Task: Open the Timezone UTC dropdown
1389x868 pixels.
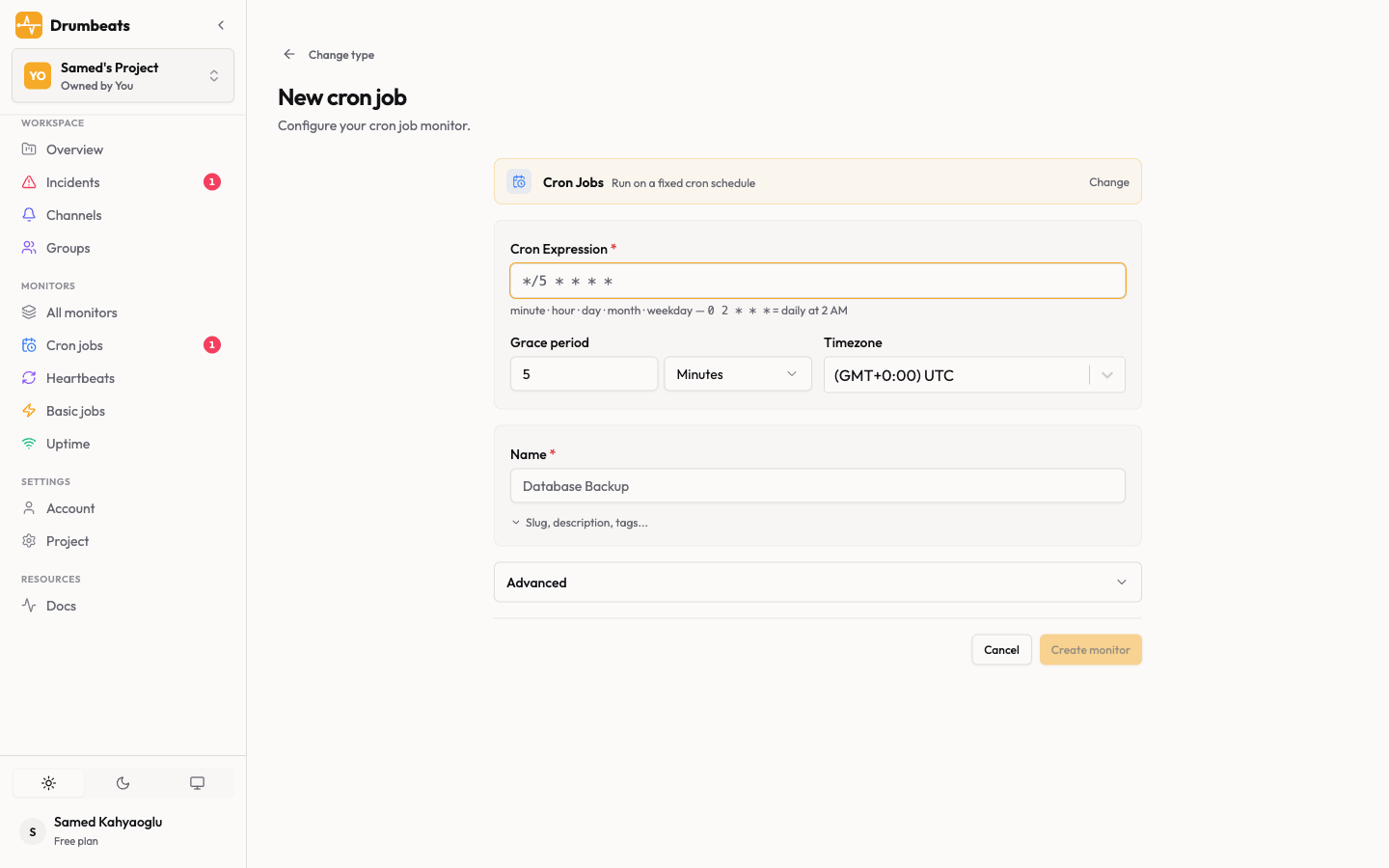Action: tap(974, 375)
